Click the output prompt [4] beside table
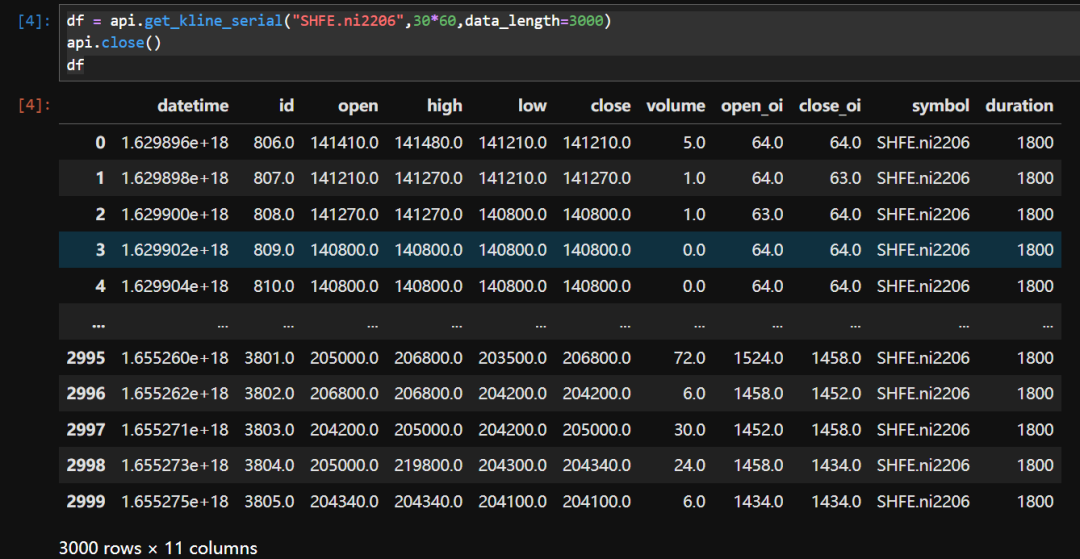Viewport: 1080px width, 559px height. 33,105
